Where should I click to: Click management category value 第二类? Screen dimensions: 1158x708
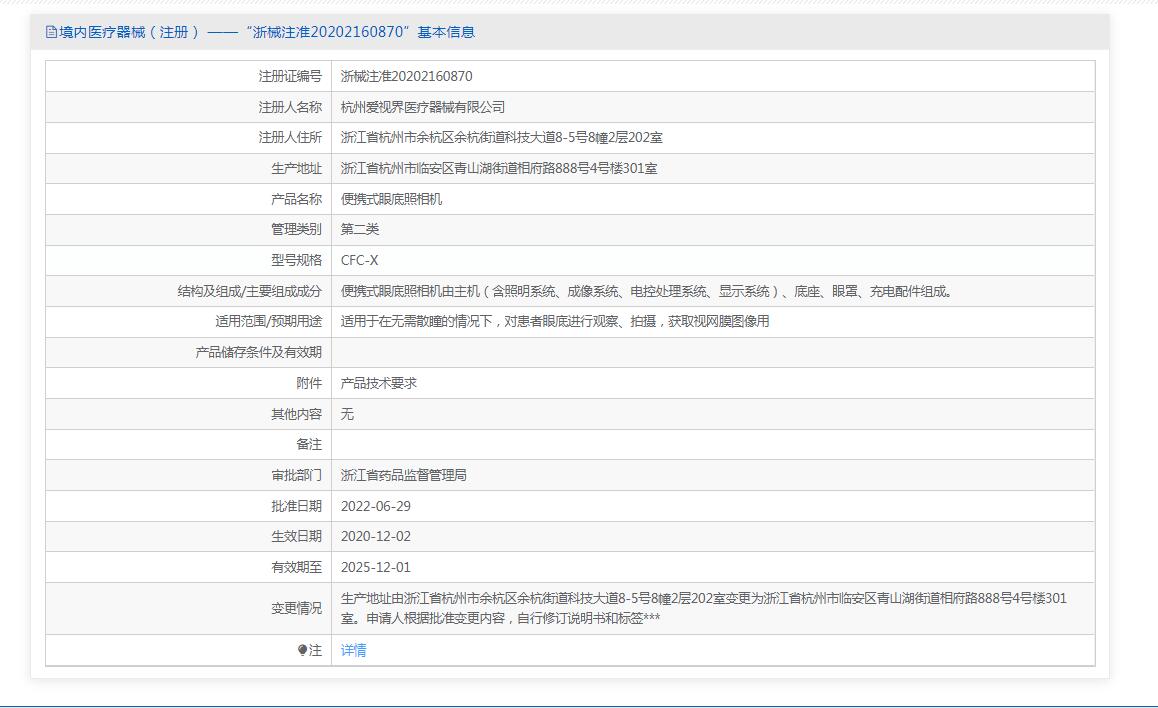coord(360,229)
